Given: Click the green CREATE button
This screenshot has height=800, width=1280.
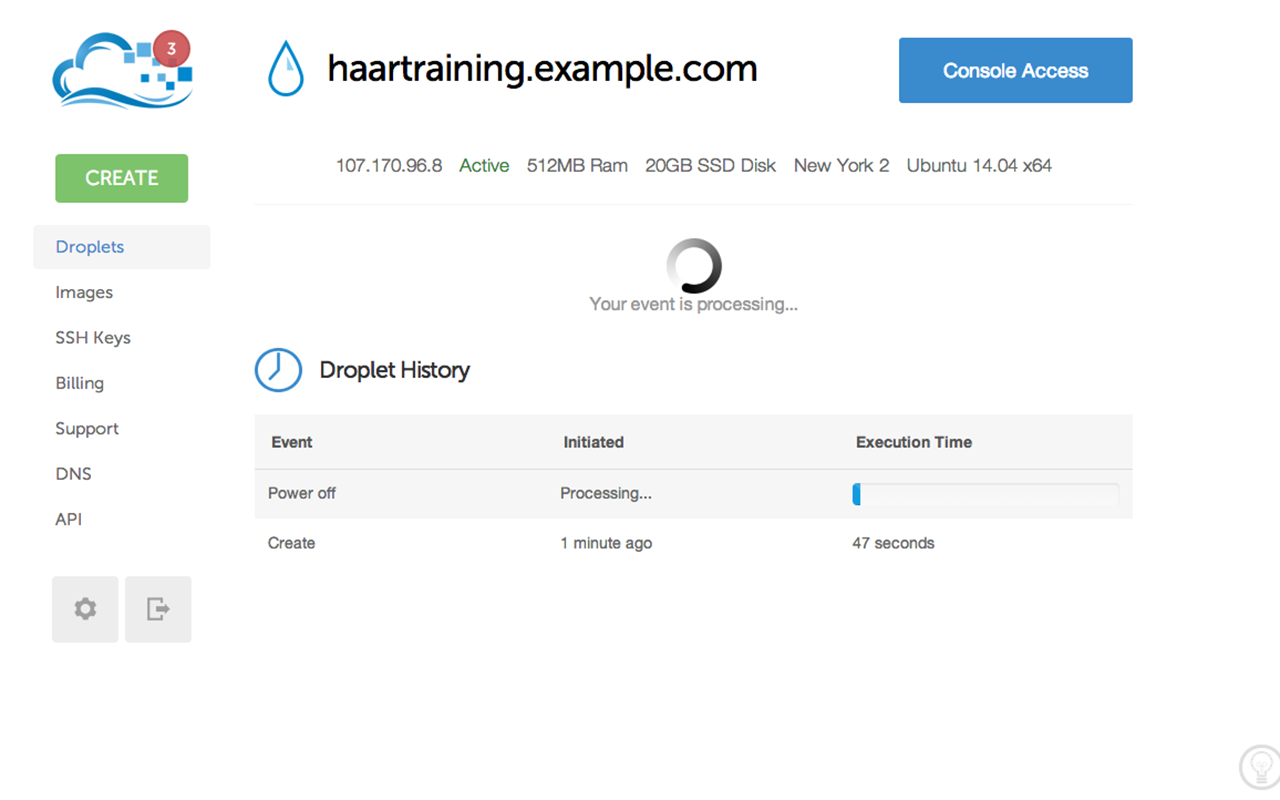Looking at the screenshot, I should (121, 178).
